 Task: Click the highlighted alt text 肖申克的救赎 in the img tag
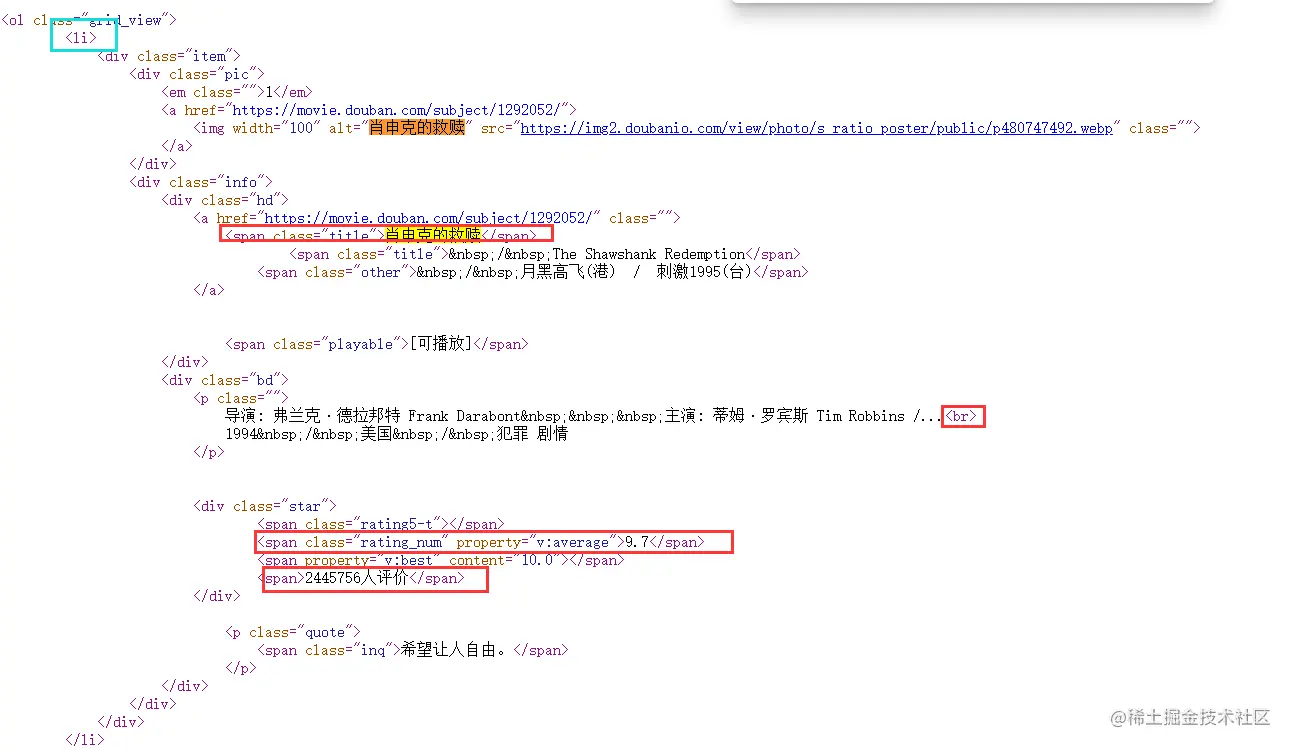[417, 128]
